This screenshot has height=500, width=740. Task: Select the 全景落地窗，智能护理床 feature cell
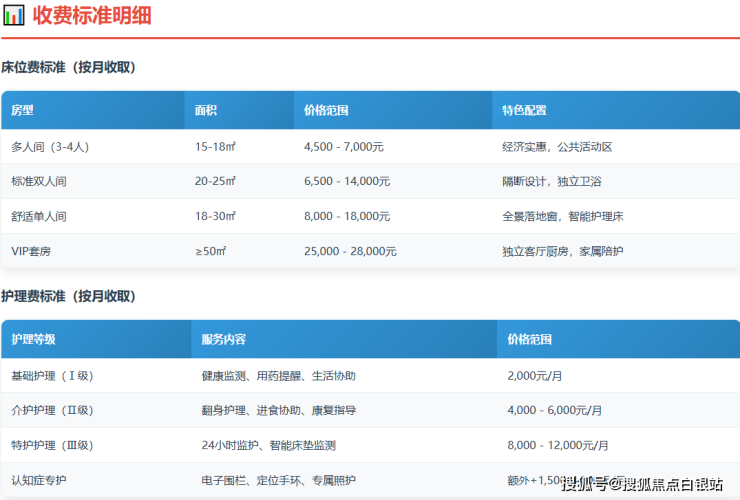coord(562,216)
